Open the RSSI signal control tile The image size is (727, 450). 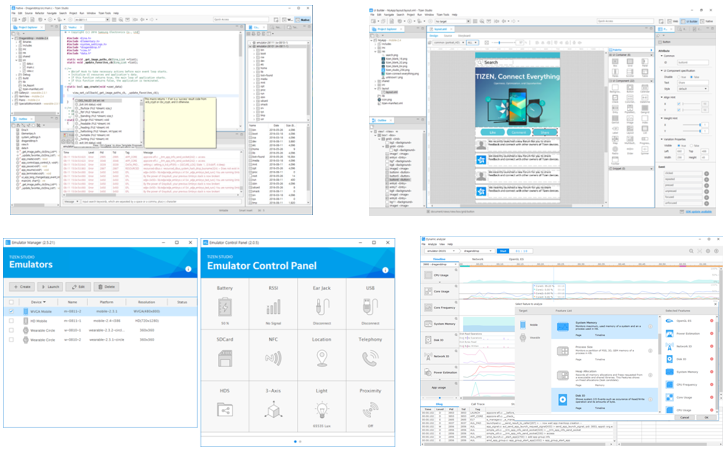coord(273,306)
